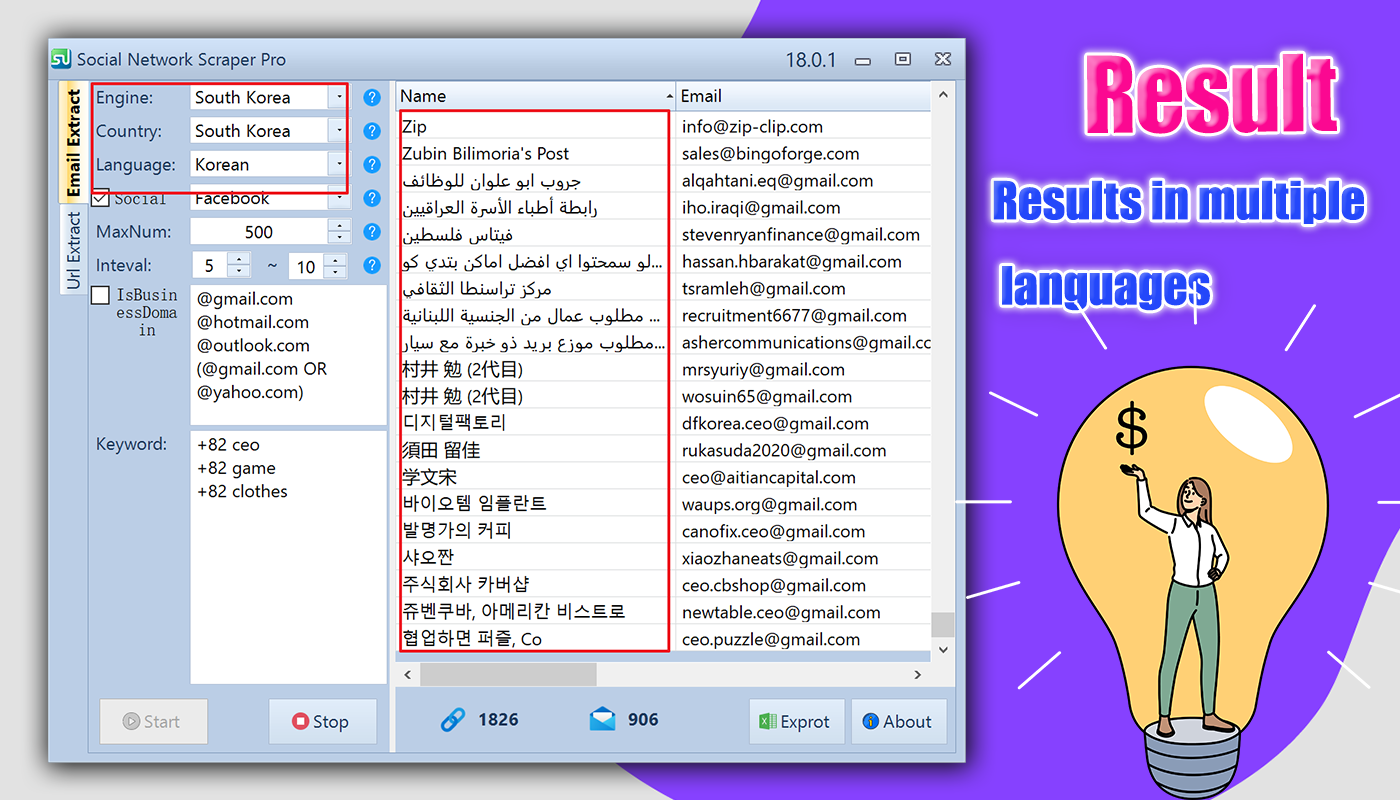Click the help icon beside Language
This screenshot has height=800, width=1400.
(x=372, y=165)
